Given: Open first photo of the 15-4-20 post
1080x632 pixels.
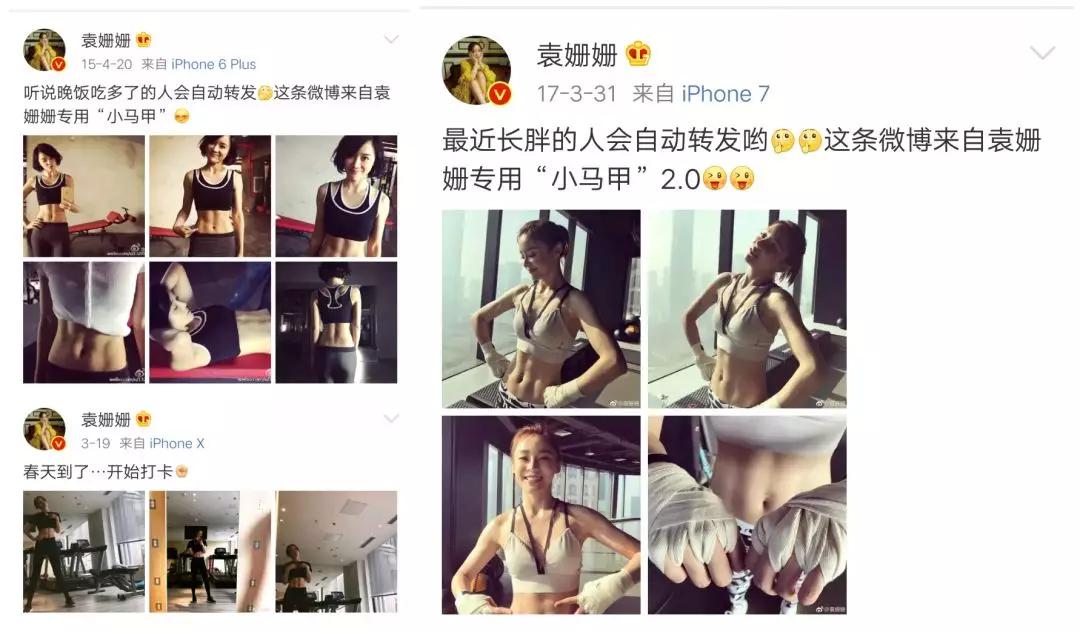Looking at the screenshot, I should pyautogui.click(x=84, y=196).
